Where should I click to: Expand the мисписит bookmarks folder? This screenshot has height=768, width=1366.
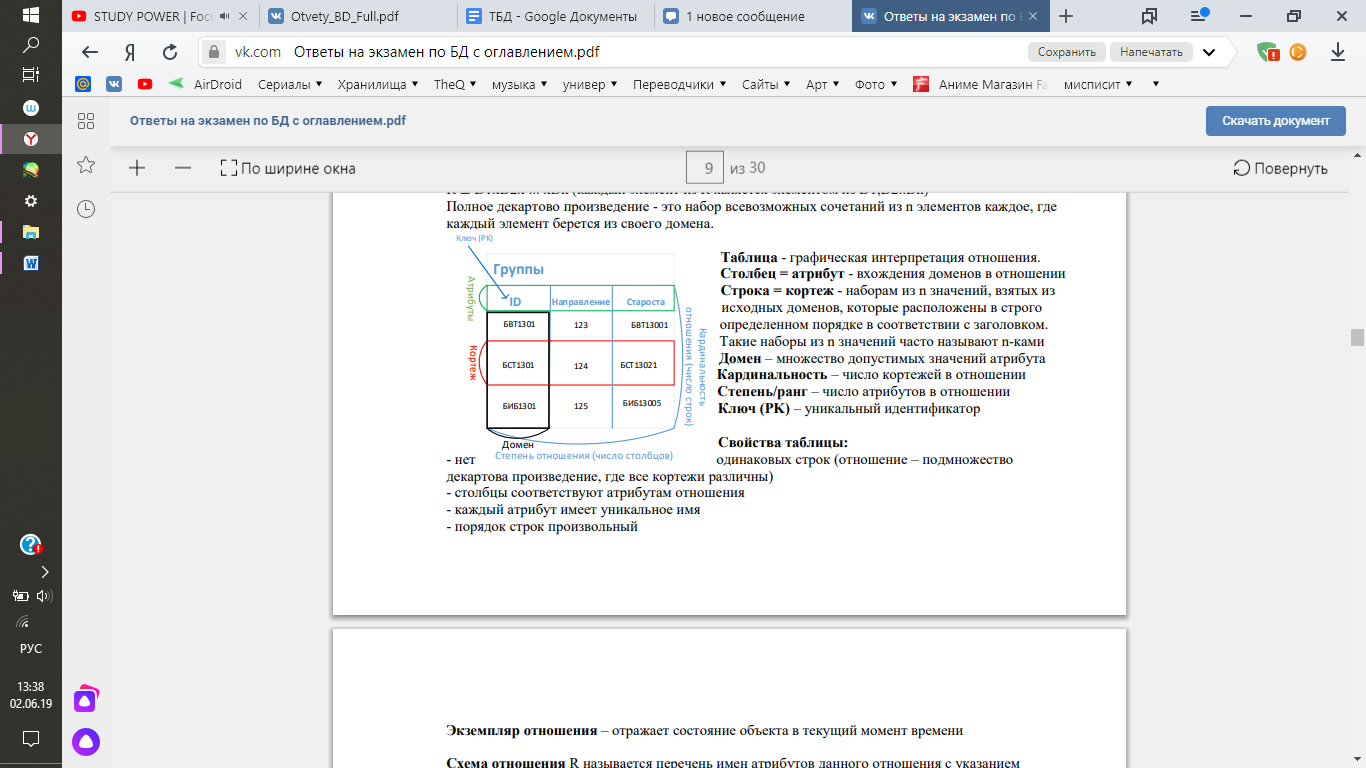(x=1098, y=84)
